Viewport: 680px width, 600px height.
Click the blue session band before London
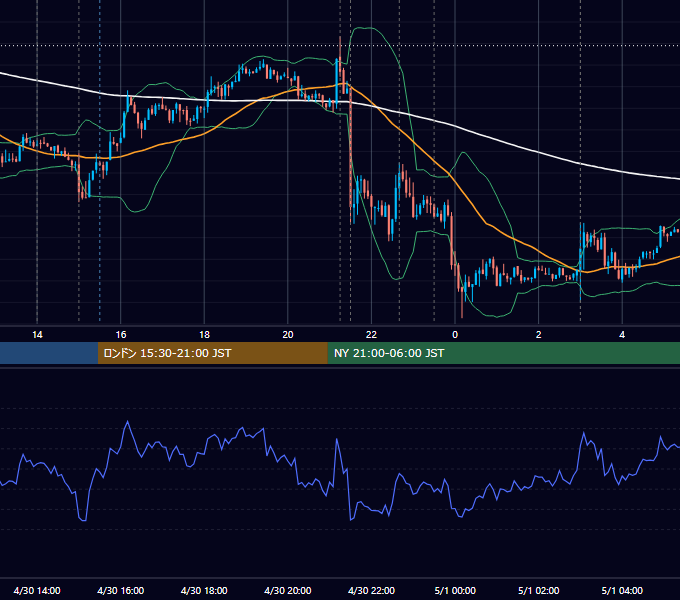tap(49, 353)
